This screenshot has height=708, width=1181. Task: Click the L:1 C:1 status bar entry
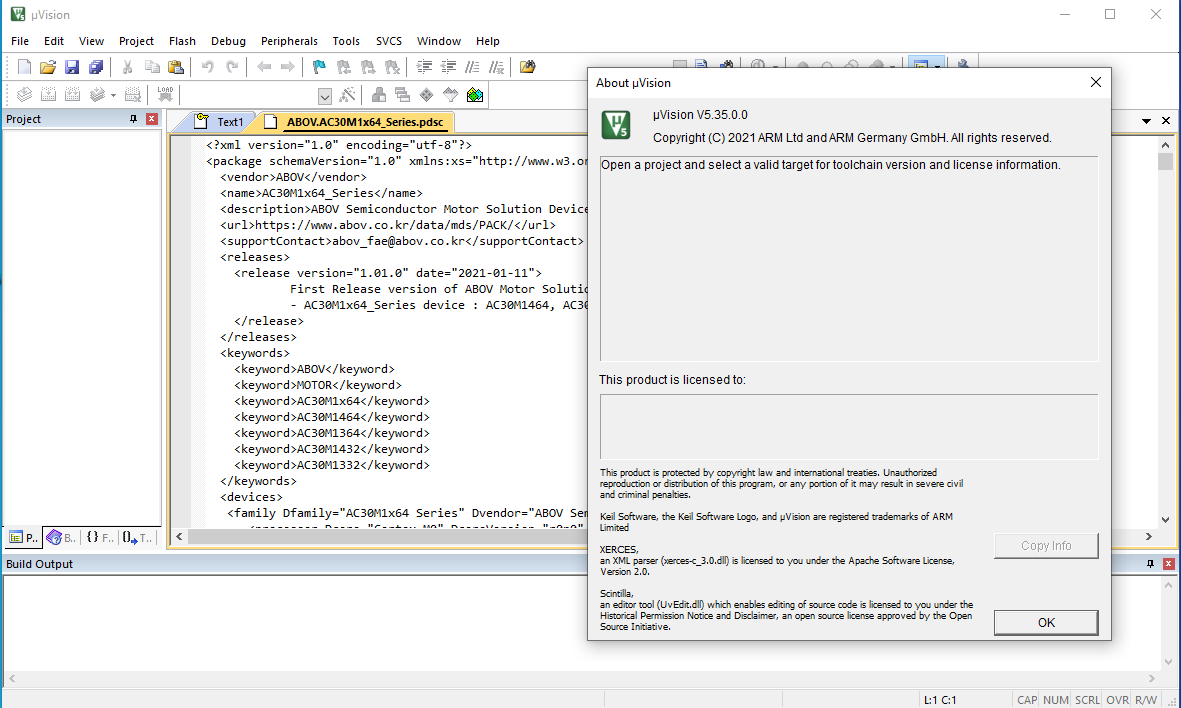940,700
